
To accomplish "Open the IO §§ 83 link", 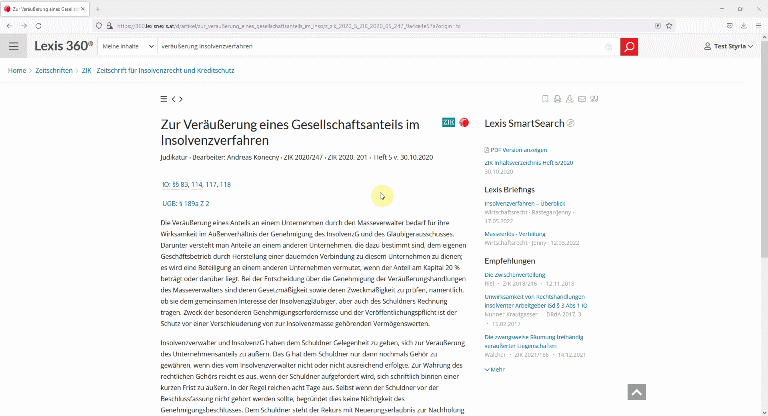I will pos(175,185).
